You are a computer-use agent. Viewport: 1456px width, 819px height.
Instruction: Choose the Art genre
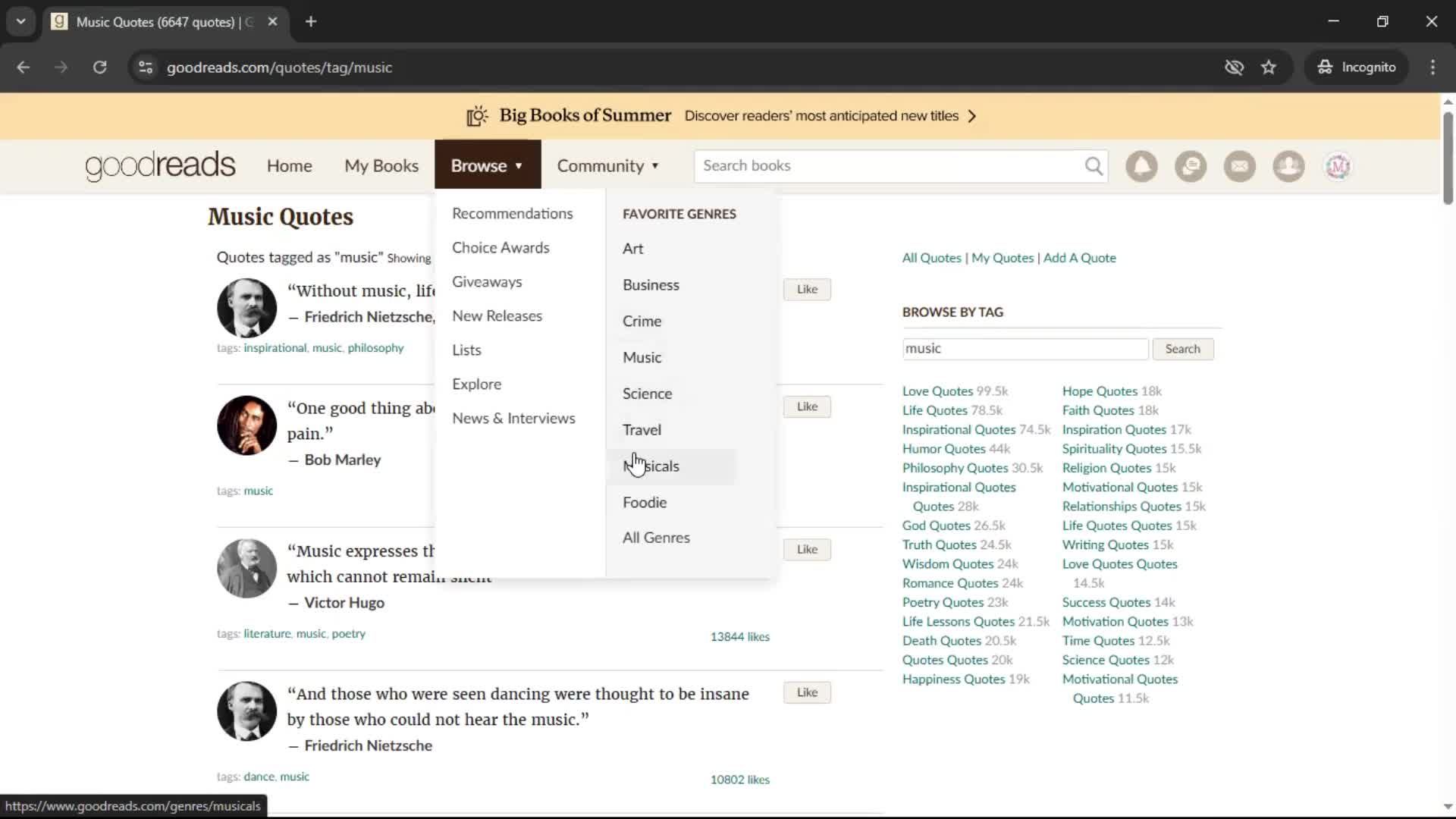click(632, 249)
